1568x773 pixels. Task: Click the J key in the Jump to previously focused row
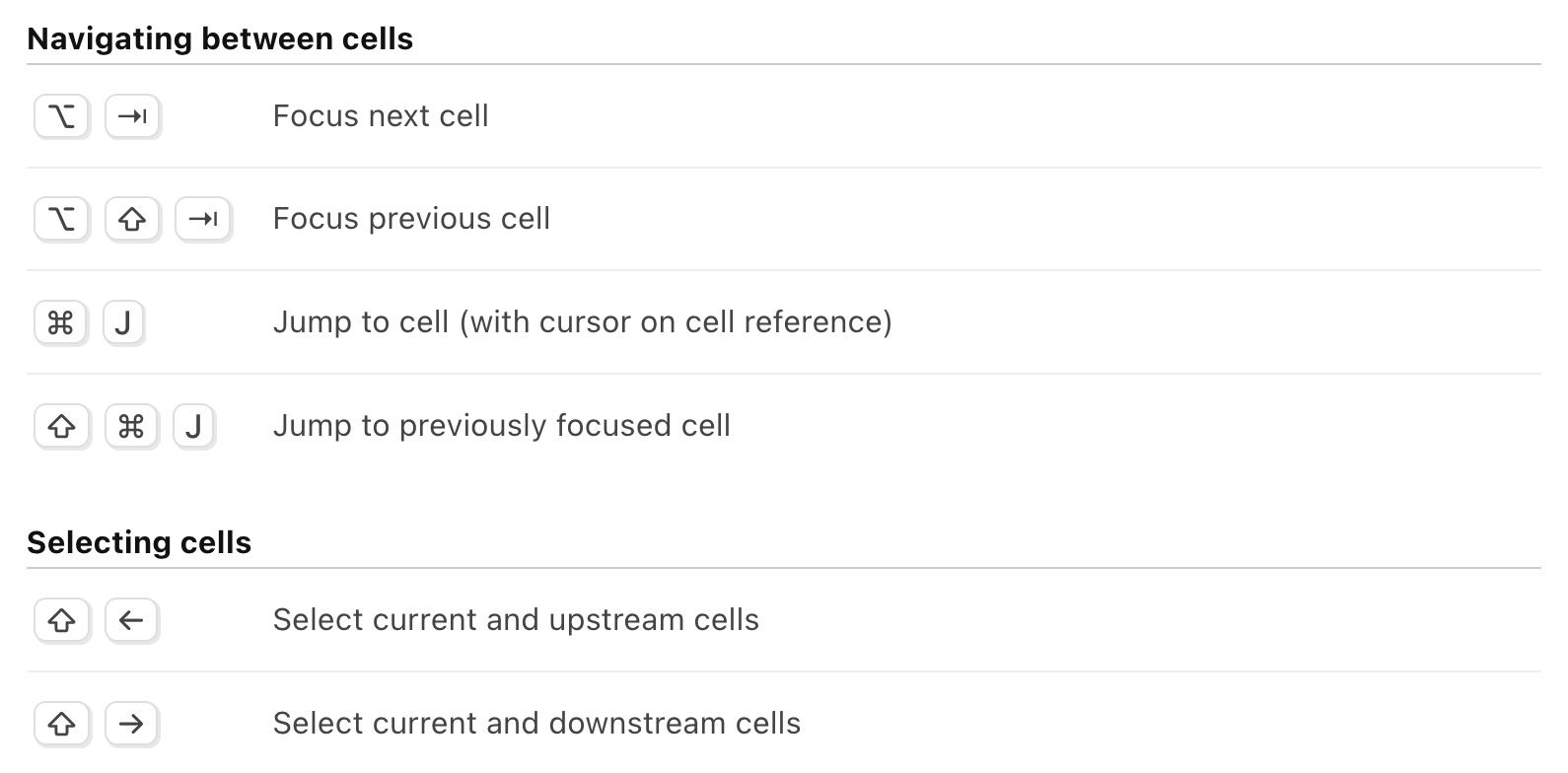click(194, 426)
